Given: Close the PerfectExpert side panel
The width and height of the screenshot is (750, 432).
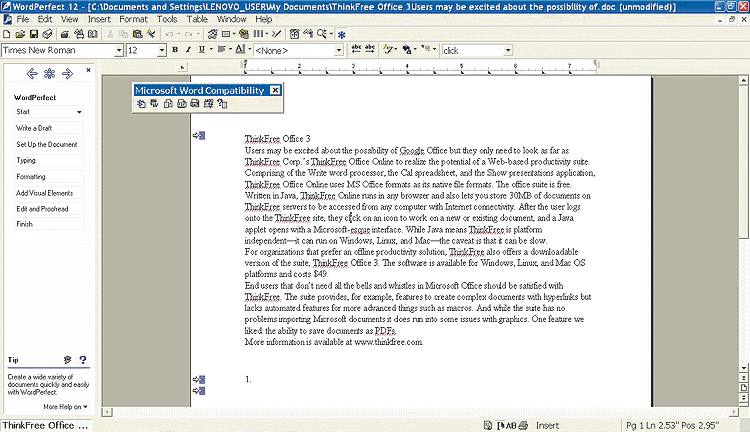Looking at the screenshot, I should tap(88, 70).
